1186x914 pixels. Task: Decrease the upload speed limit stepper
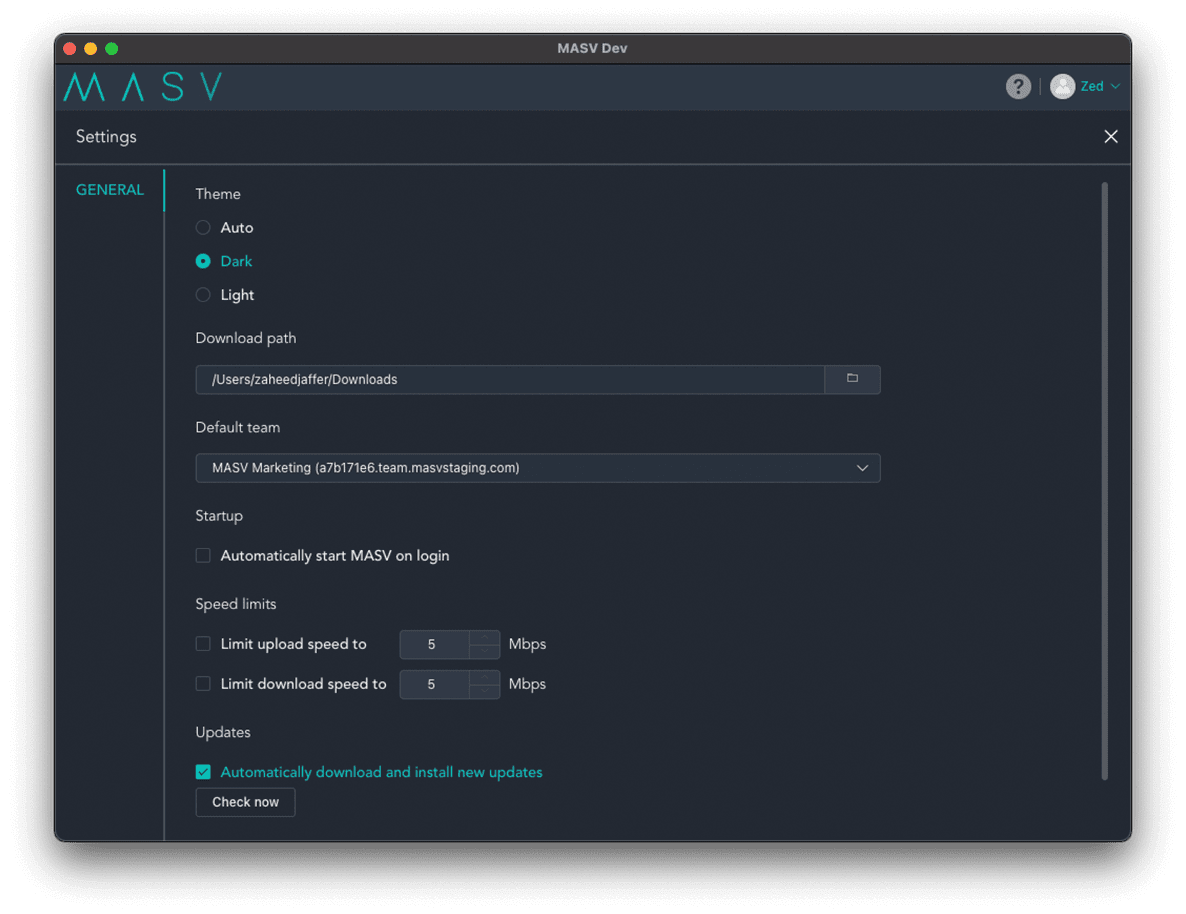[x=484, y=651]
